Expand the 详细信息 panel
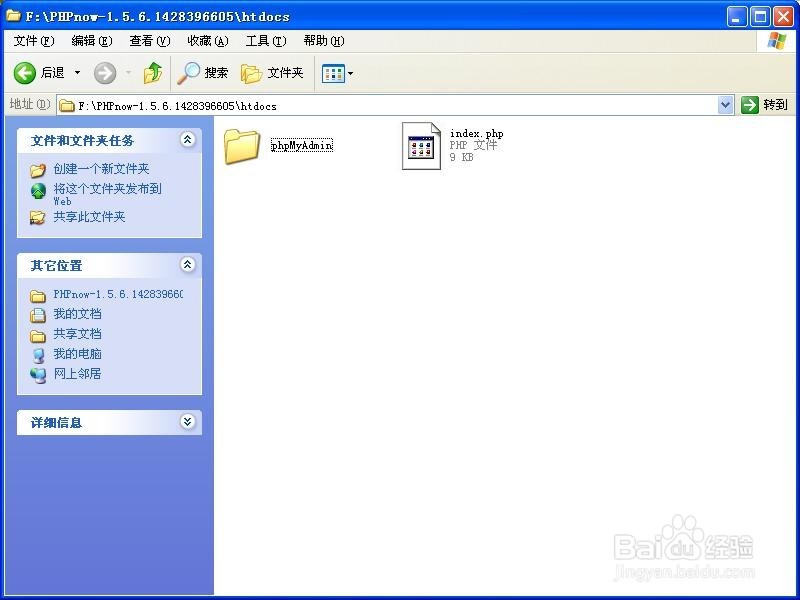The image size is (800, 600). click(188, 422)
